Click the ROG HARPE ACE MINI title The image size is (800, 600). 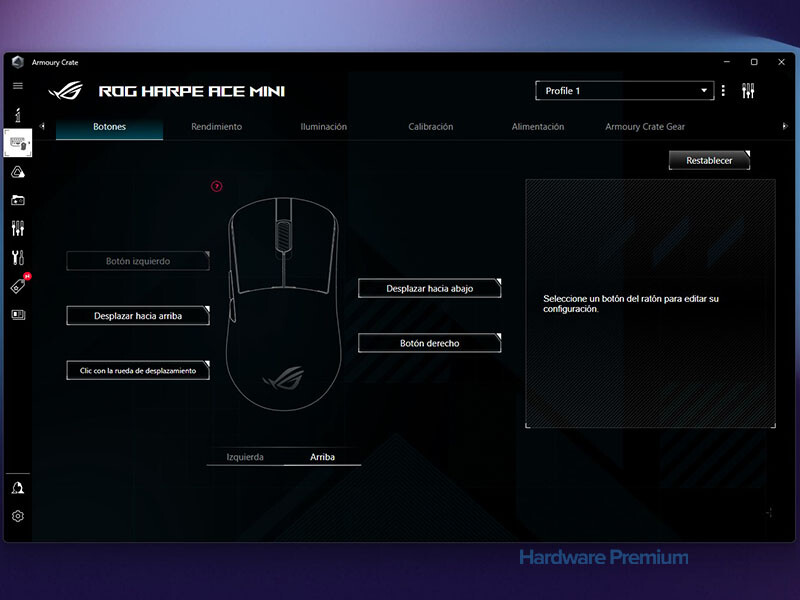[192, 91]
